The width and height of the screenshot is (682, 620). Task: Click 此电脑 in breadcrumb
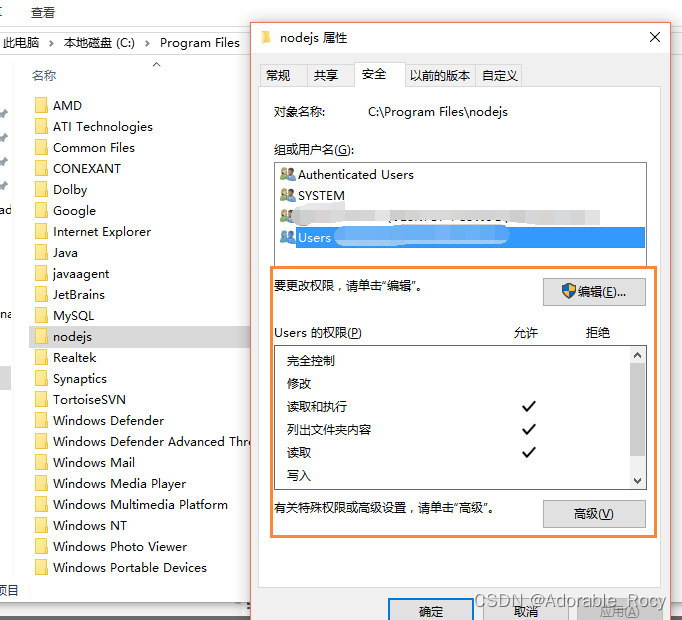point(21,43)
